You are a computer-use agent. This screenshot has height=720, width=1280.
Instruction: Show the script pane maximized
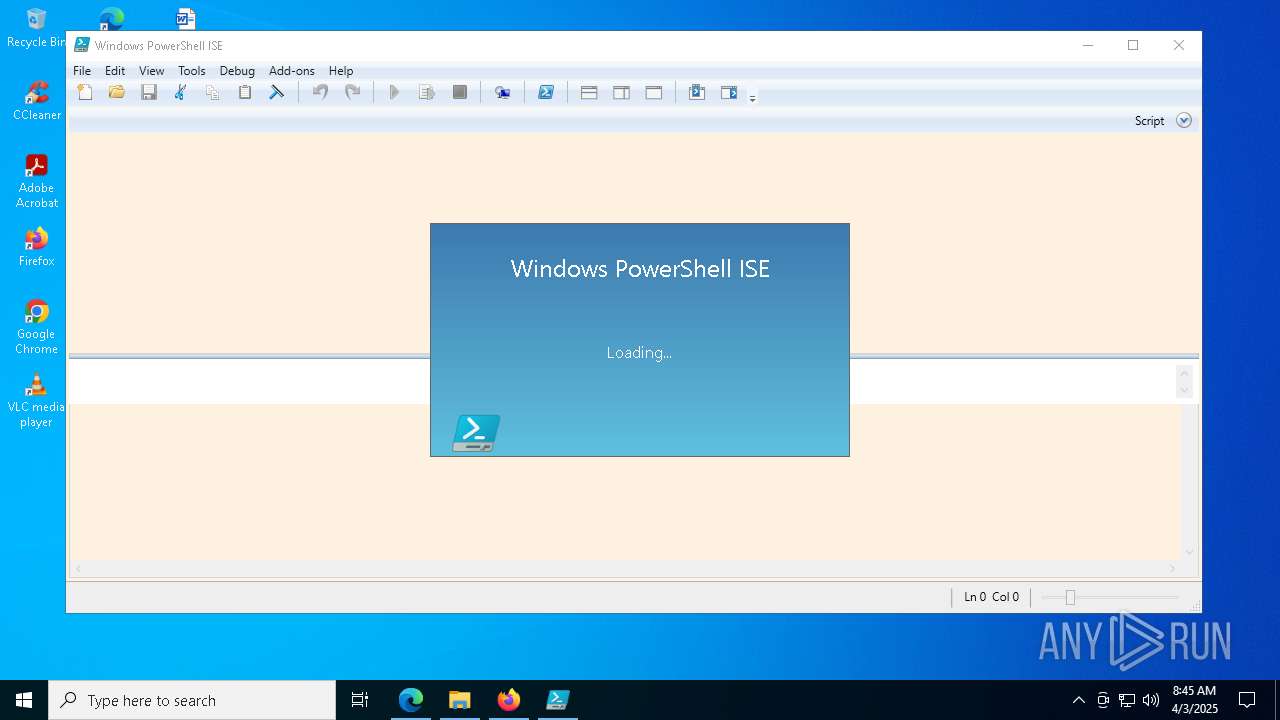coord(654,93)
